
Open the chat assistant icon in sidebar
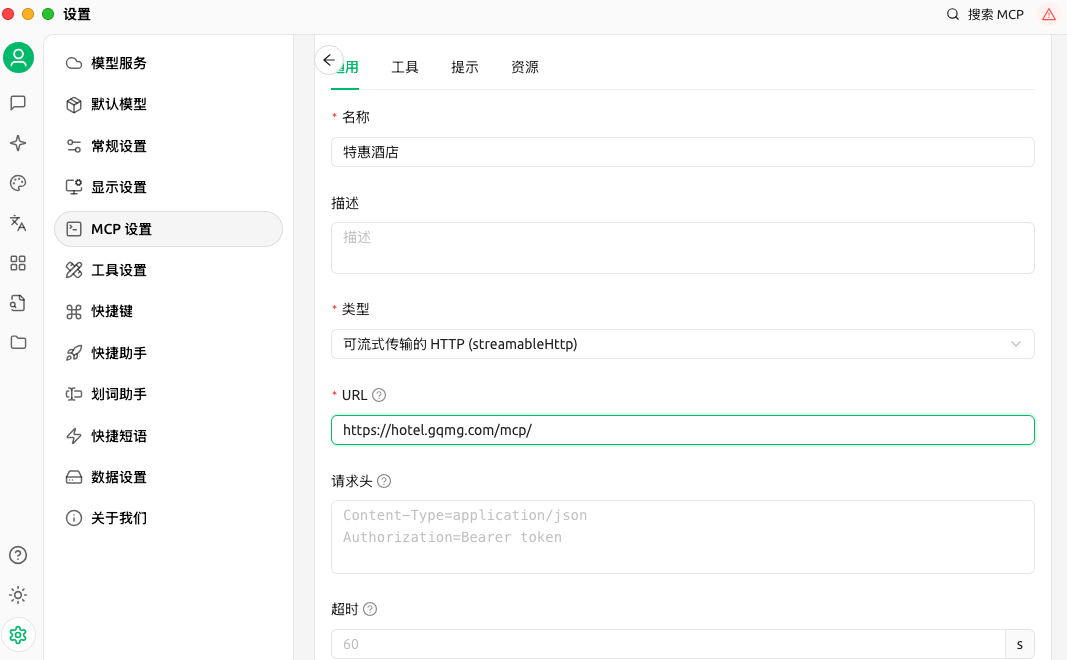click(x=18, y=103)
